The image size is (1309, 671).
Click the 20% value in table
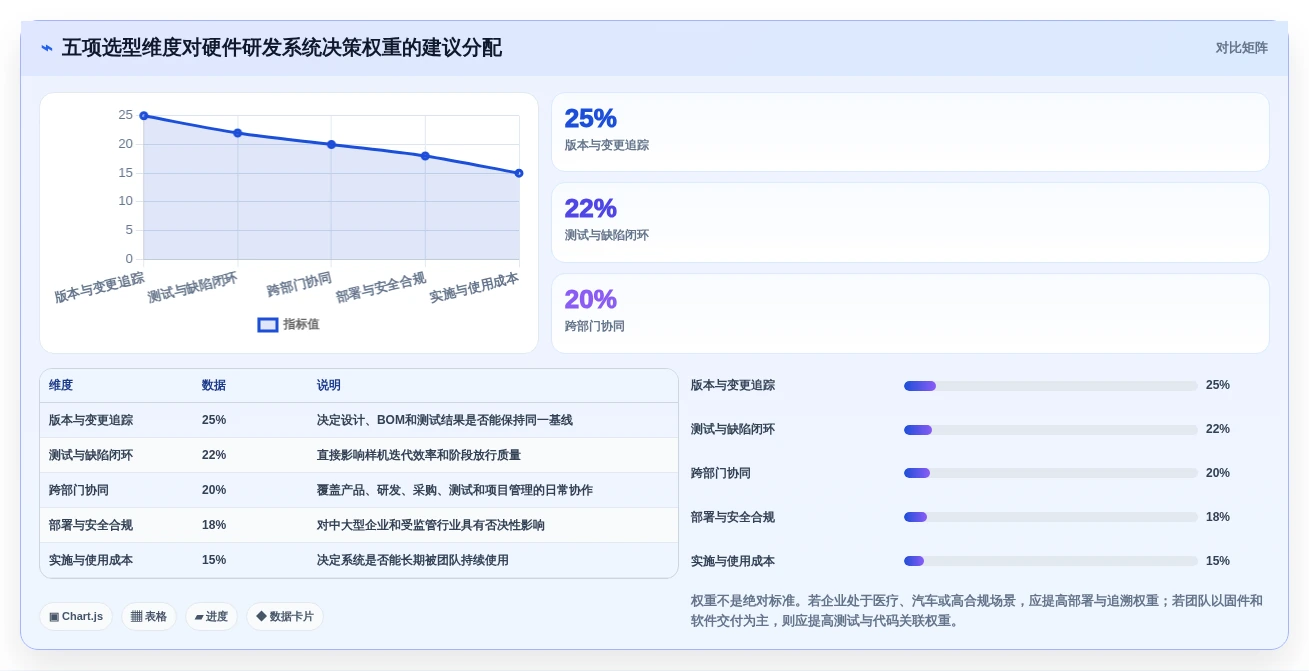point(214,490)
